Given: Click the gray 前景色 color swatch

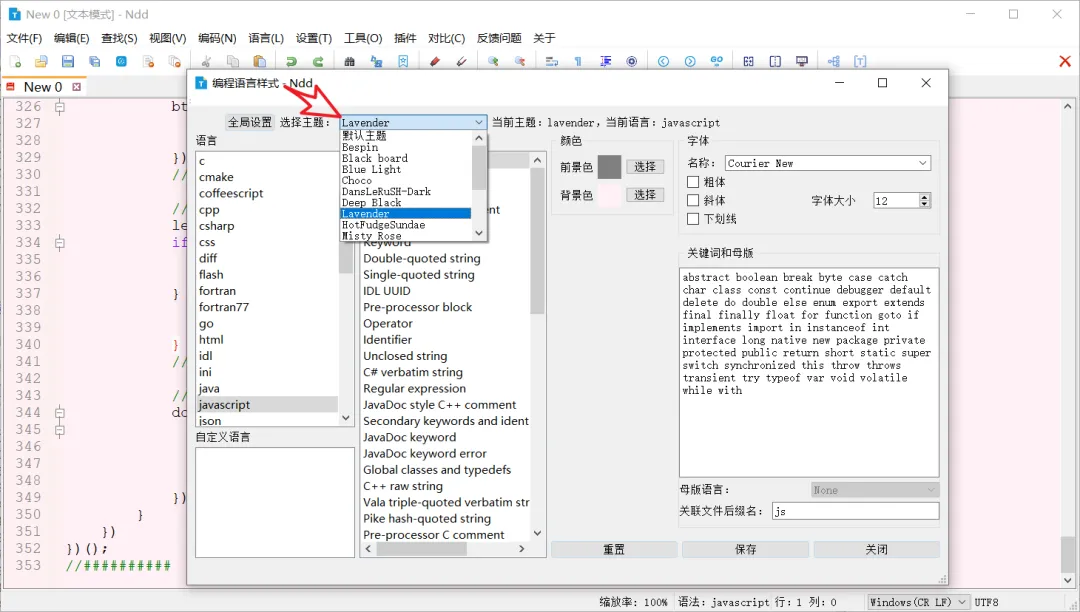Looking at the screenshot, I should [609, 167].
